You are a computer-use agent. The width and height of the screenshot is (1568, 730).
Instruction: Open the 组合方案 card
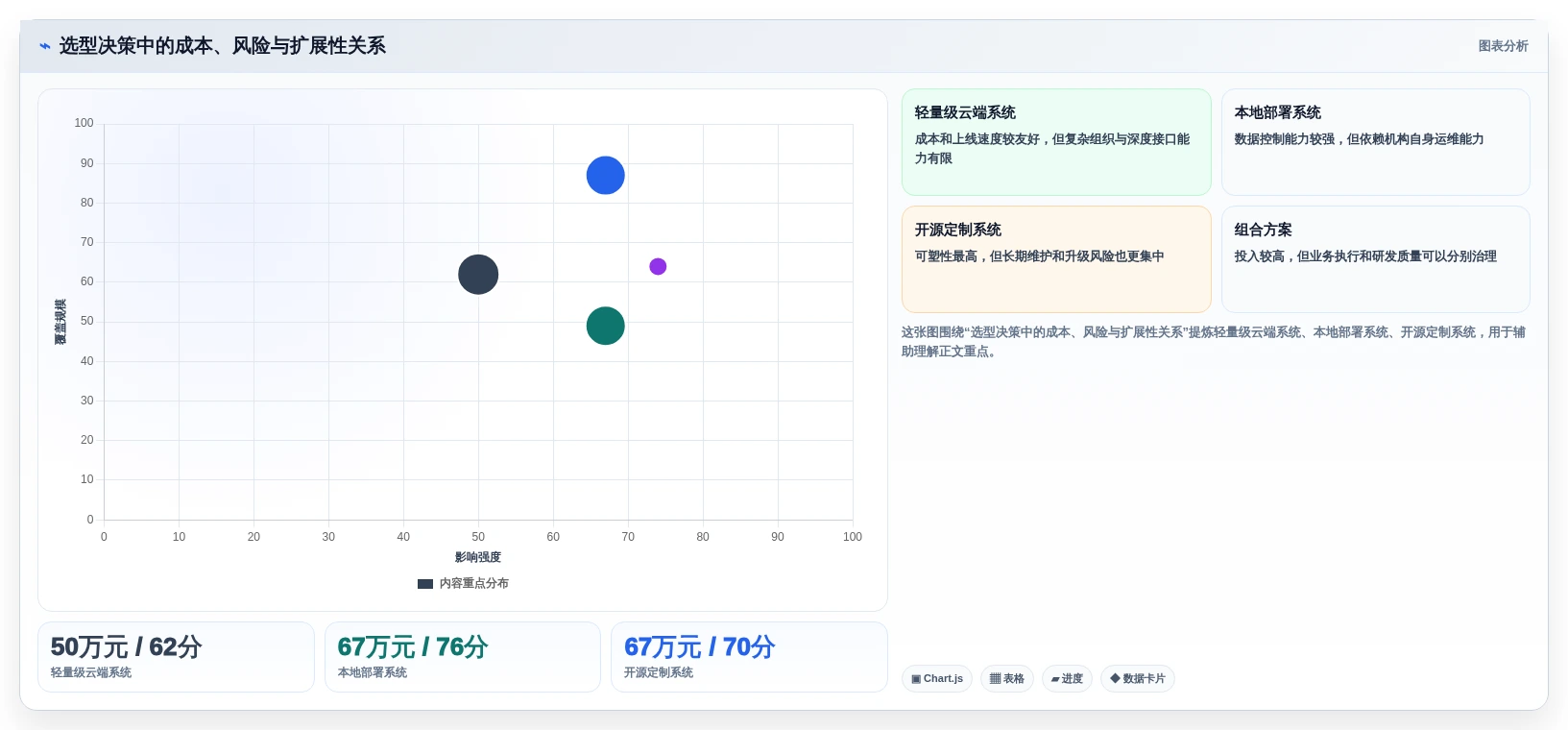1375,259
